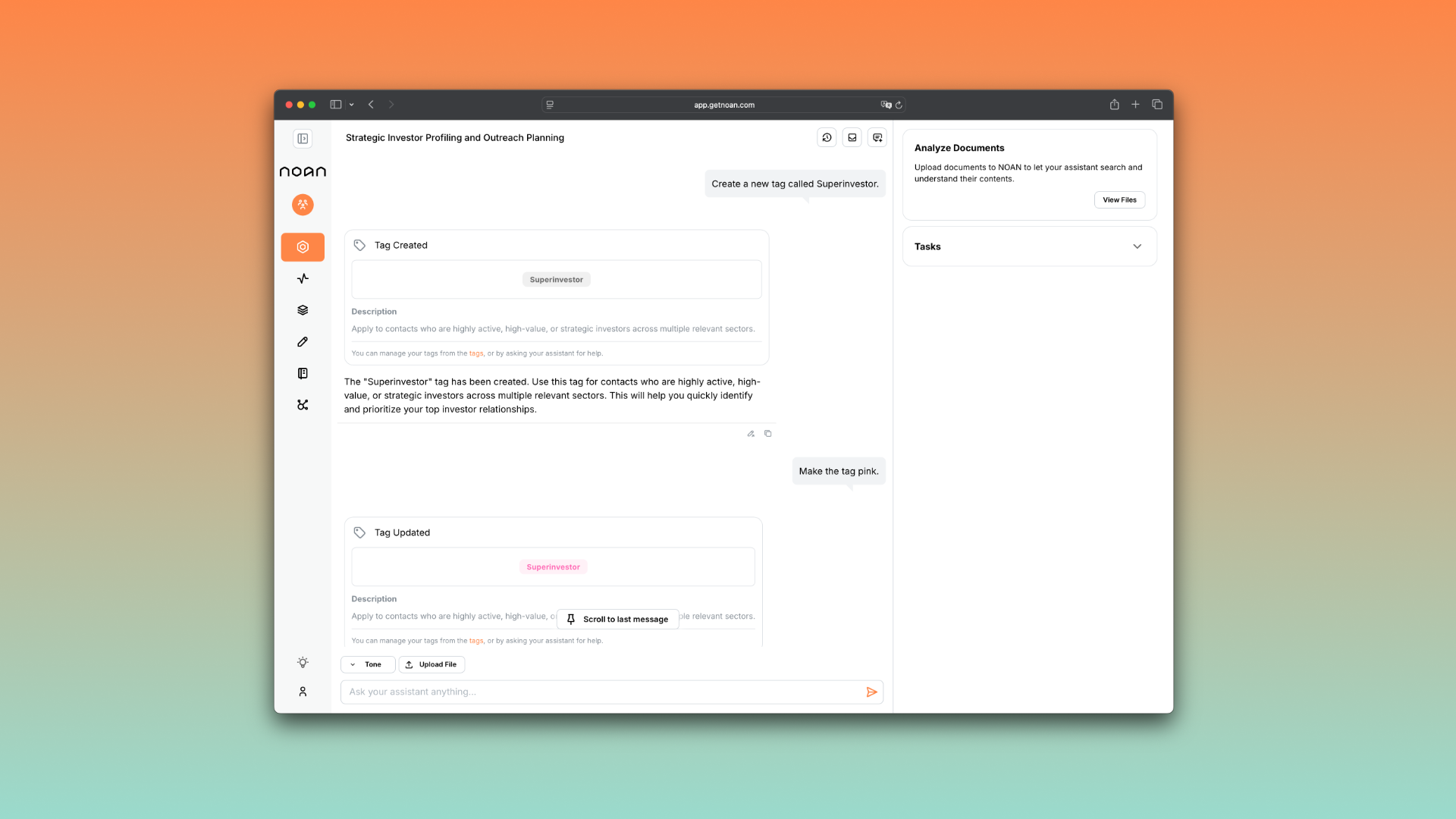1456x819 pixels.
Task: Open Safari sidebar dropdown arrow
Action: (351, 105)
